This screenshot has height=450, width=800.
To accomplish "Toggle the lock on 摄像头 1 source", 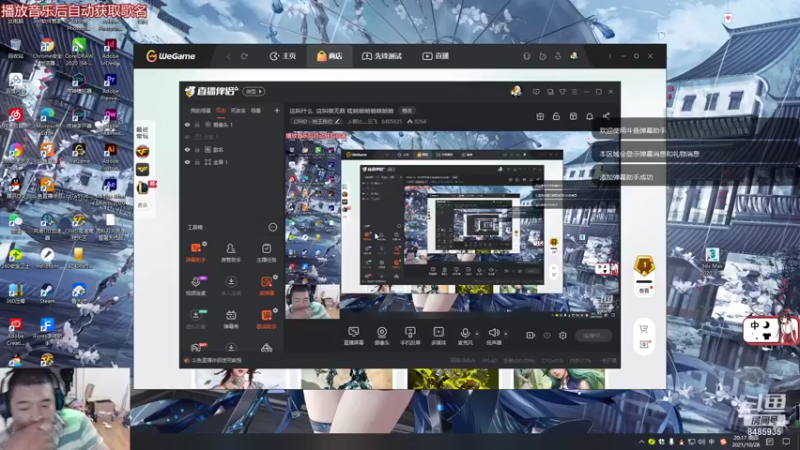I will pos(197,124).
